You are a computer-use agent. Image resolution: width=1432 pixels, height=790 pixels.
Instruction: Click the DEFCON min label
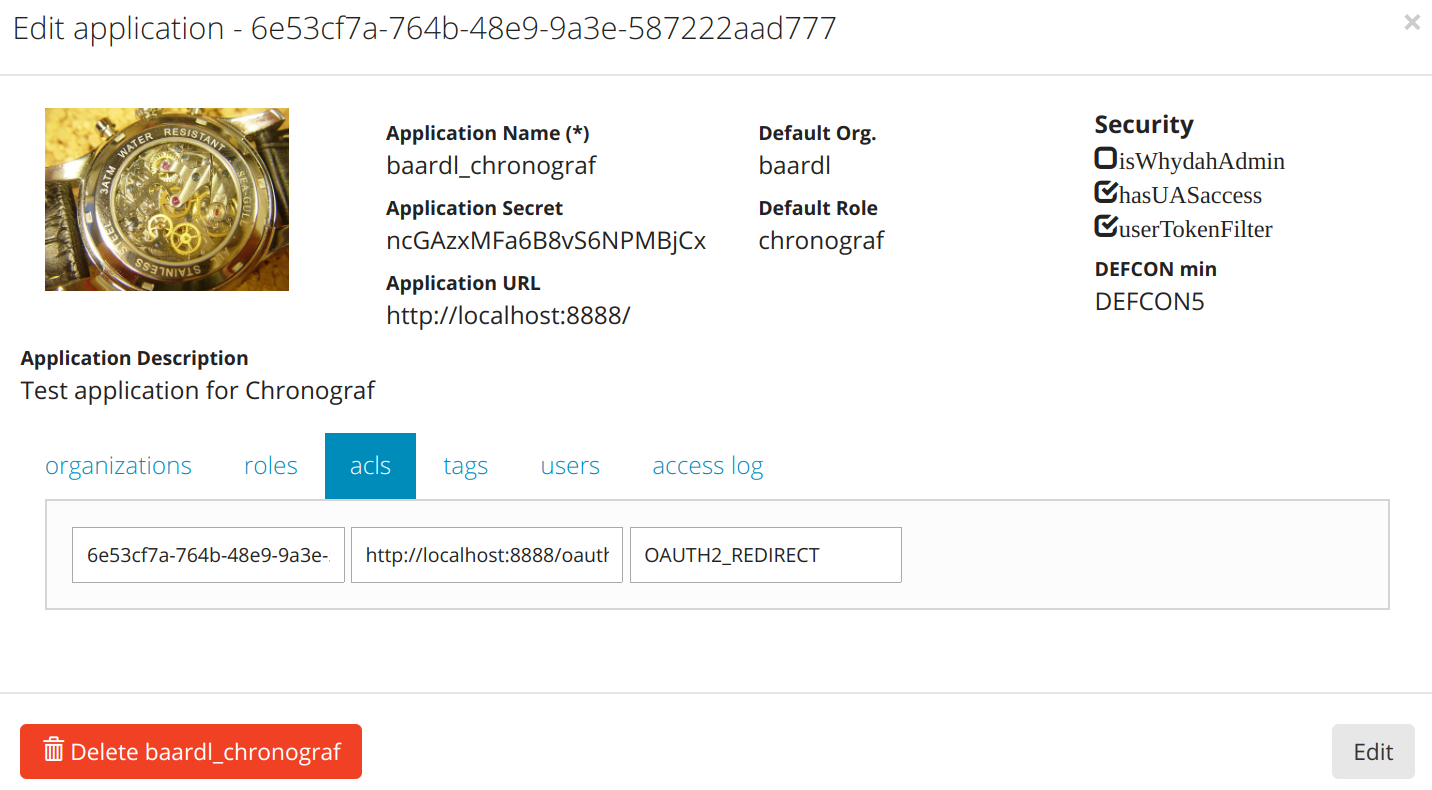[1155, 269]
